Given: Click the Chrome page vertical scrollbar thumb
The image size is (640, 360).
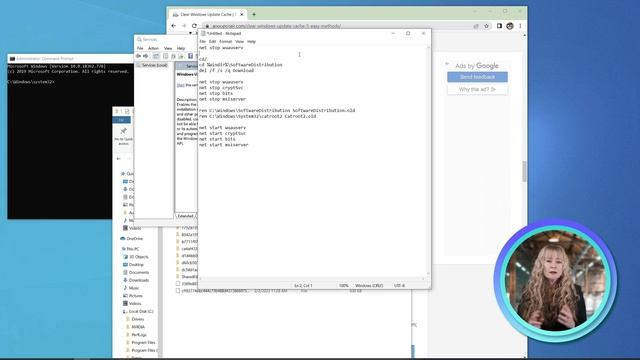Looking at the screenshot, I should tap(524, 171).
